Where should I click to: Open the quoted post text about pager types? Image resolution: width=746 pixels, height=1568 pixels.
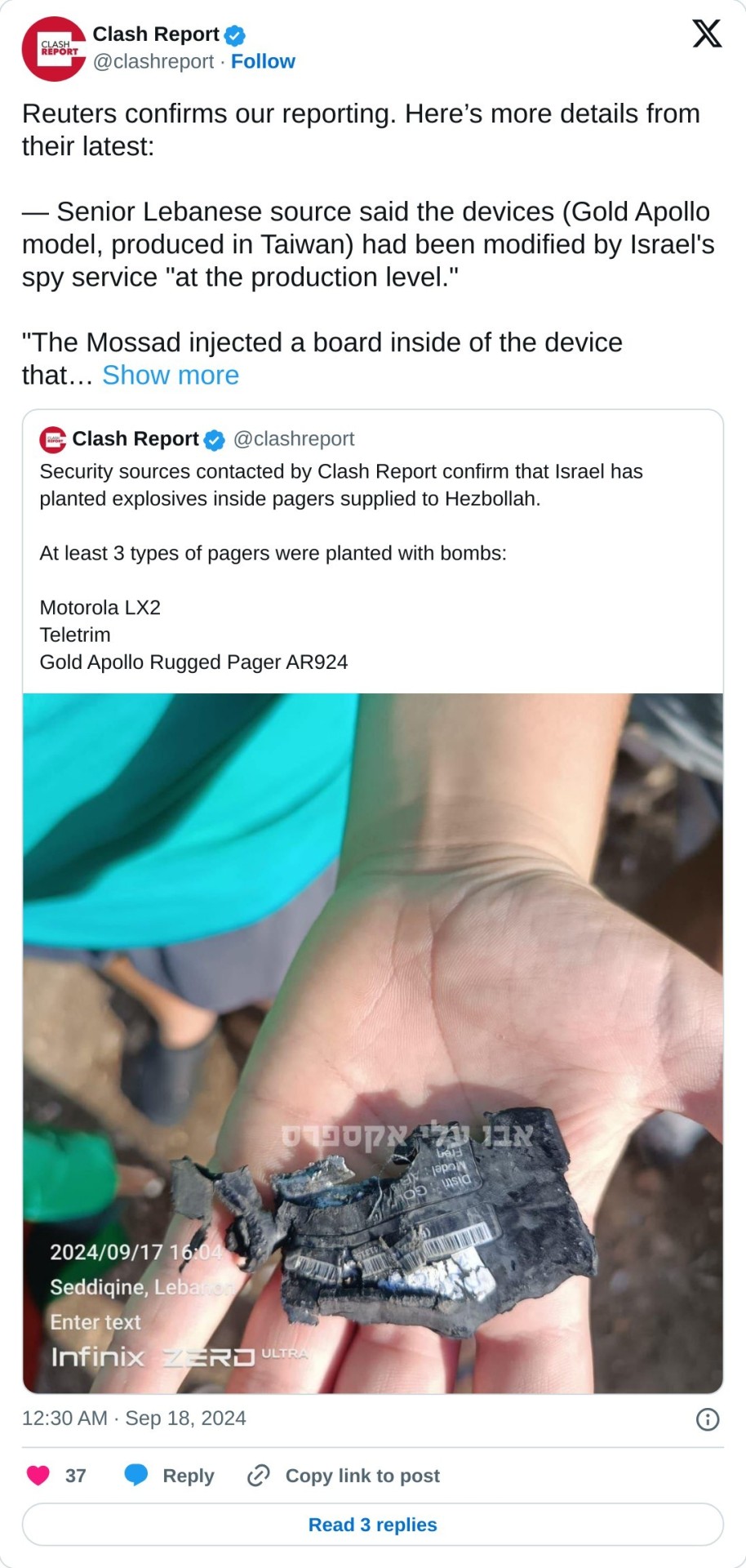(341, 566)
